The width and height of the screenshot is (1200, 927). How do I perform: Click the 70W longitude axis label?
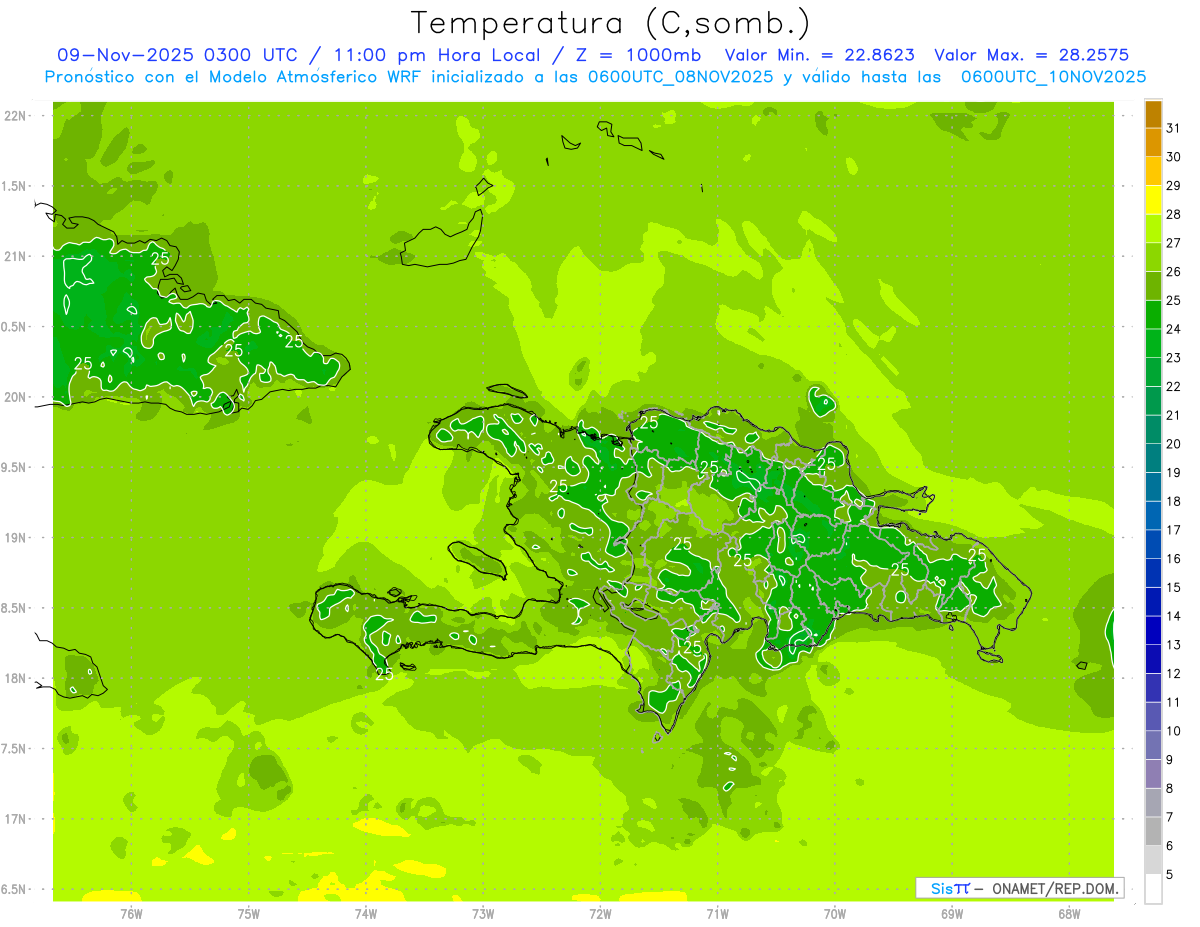coord(835,914)
